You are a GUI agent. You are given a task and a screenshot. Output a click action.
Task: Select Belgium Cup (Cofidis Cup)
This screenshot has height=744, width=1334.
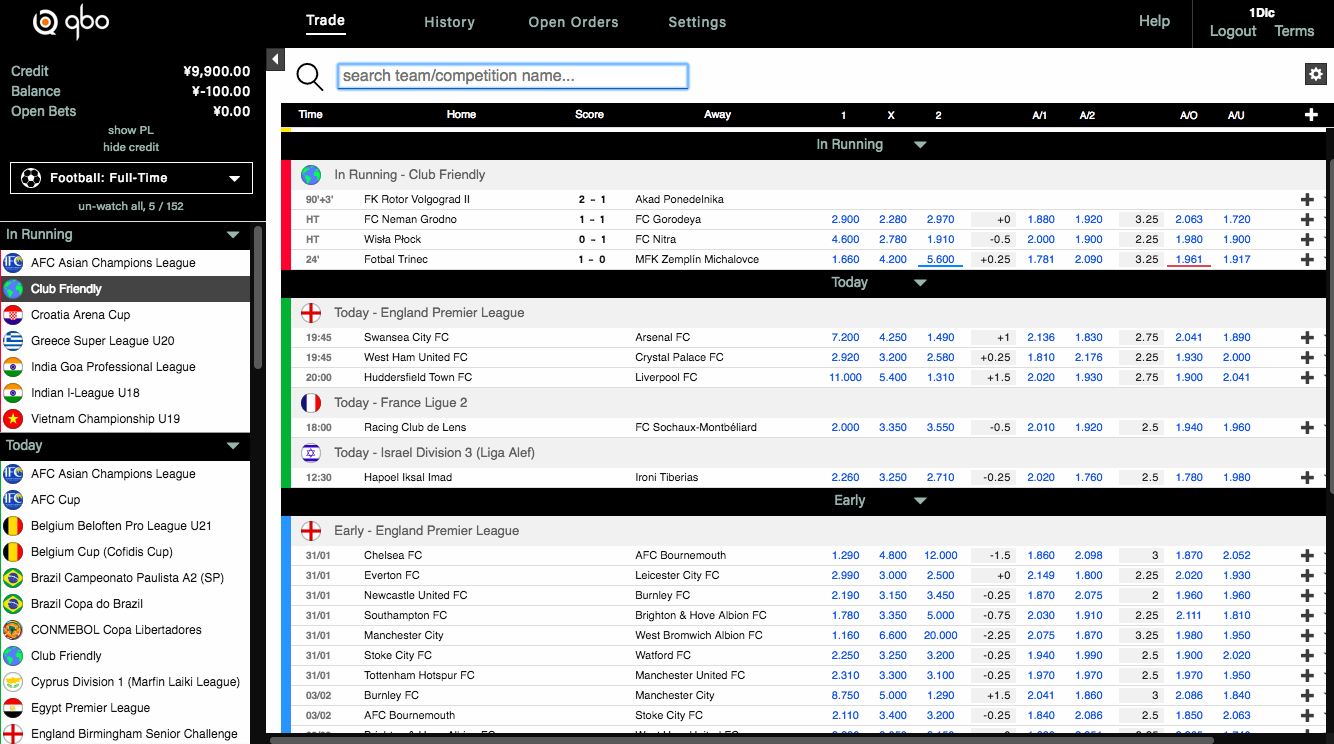(x=125, y=552)
